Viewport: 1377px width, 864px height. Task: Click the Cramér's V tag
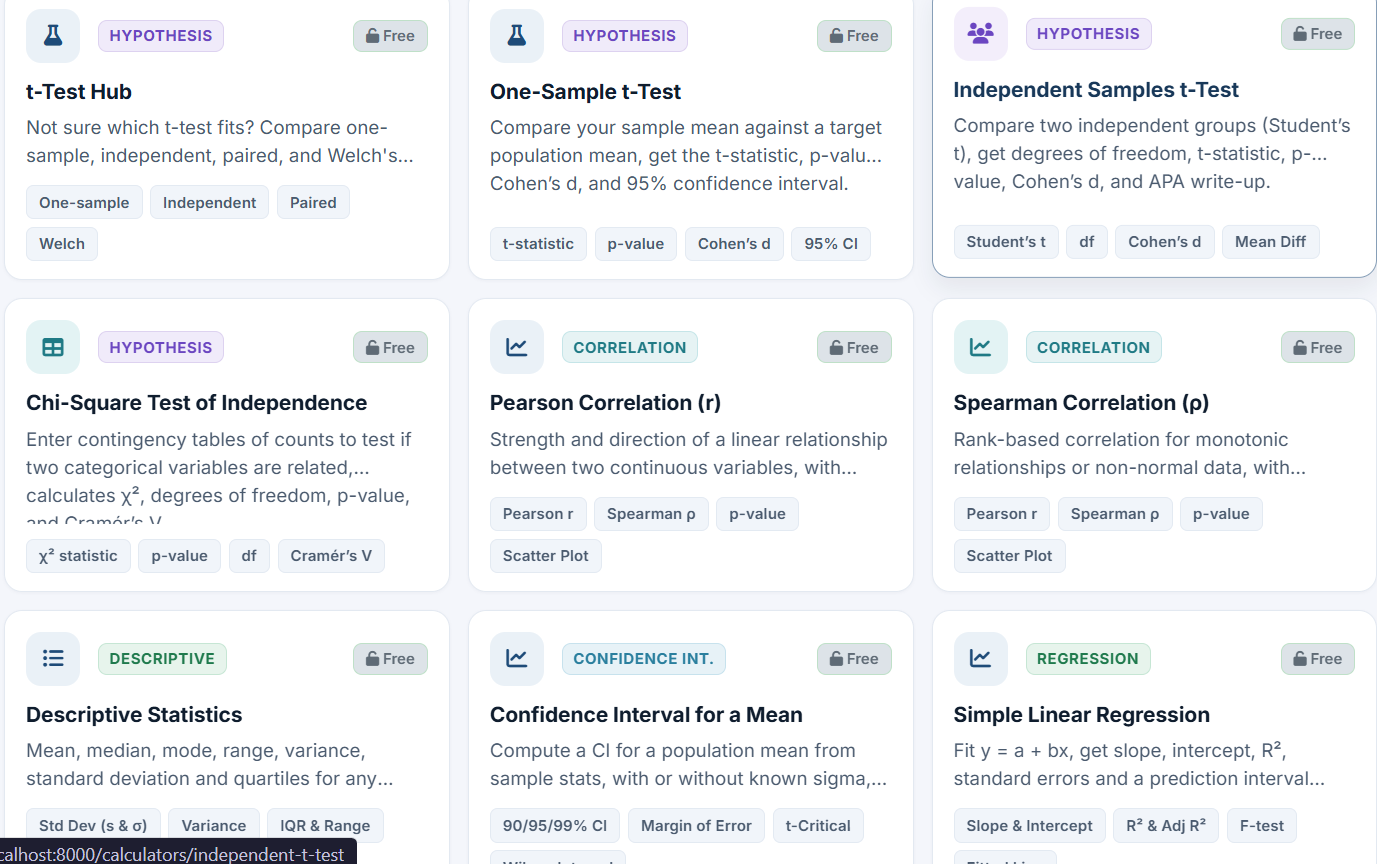point(331,555)
